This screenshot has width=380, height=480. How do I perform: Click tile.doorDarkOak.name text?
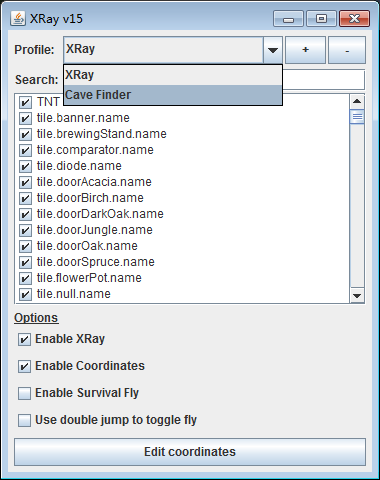(100, 214)
